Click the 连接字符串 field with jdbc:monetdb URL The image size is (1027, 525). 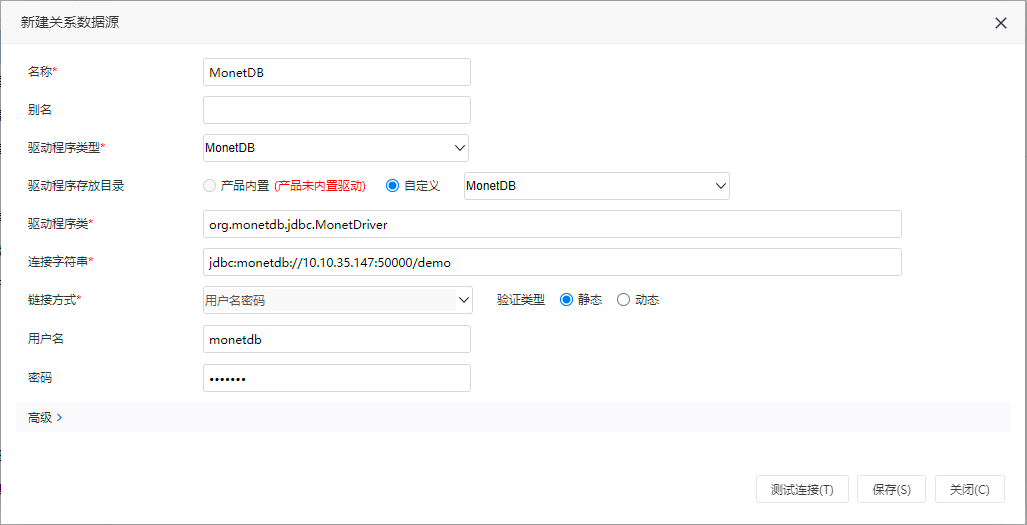coord(552,262)
